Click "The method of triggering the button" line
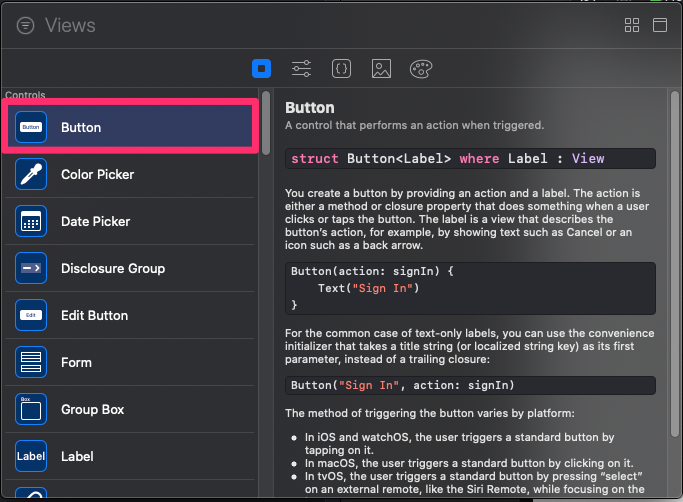This screenshot has height=502, width=683. (x=429, y=413)
